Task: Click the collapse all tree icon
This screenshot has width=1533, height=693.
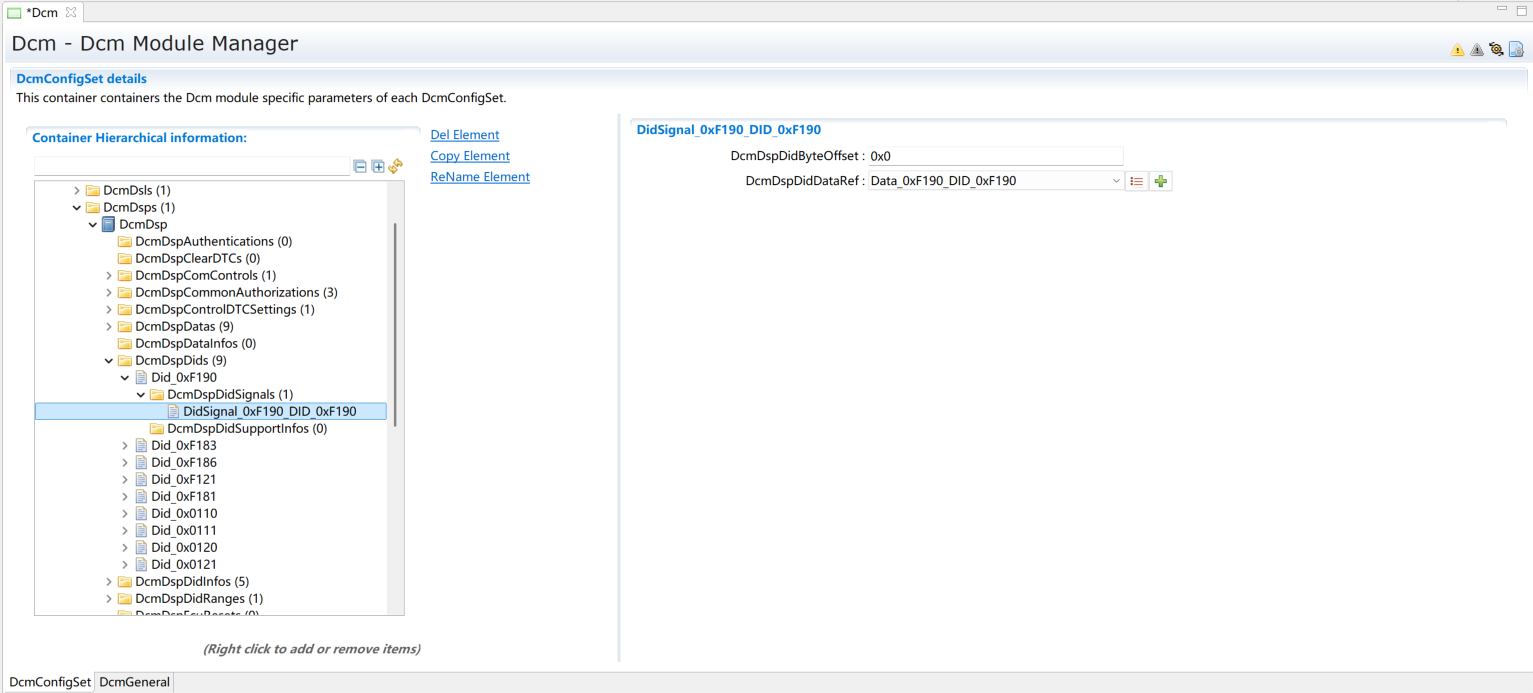Action: 360,166
